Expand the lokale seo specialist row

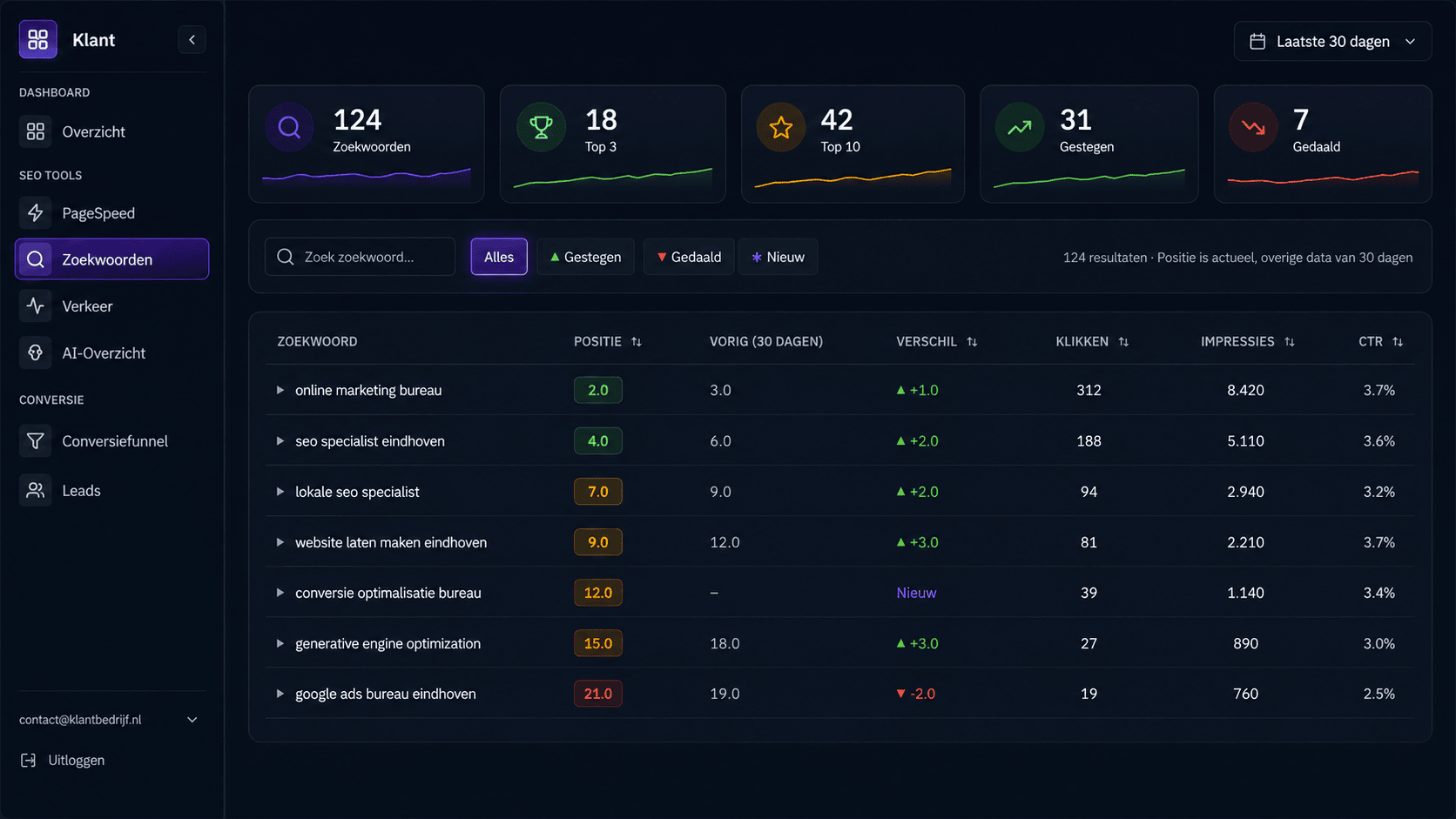[280, 492]
